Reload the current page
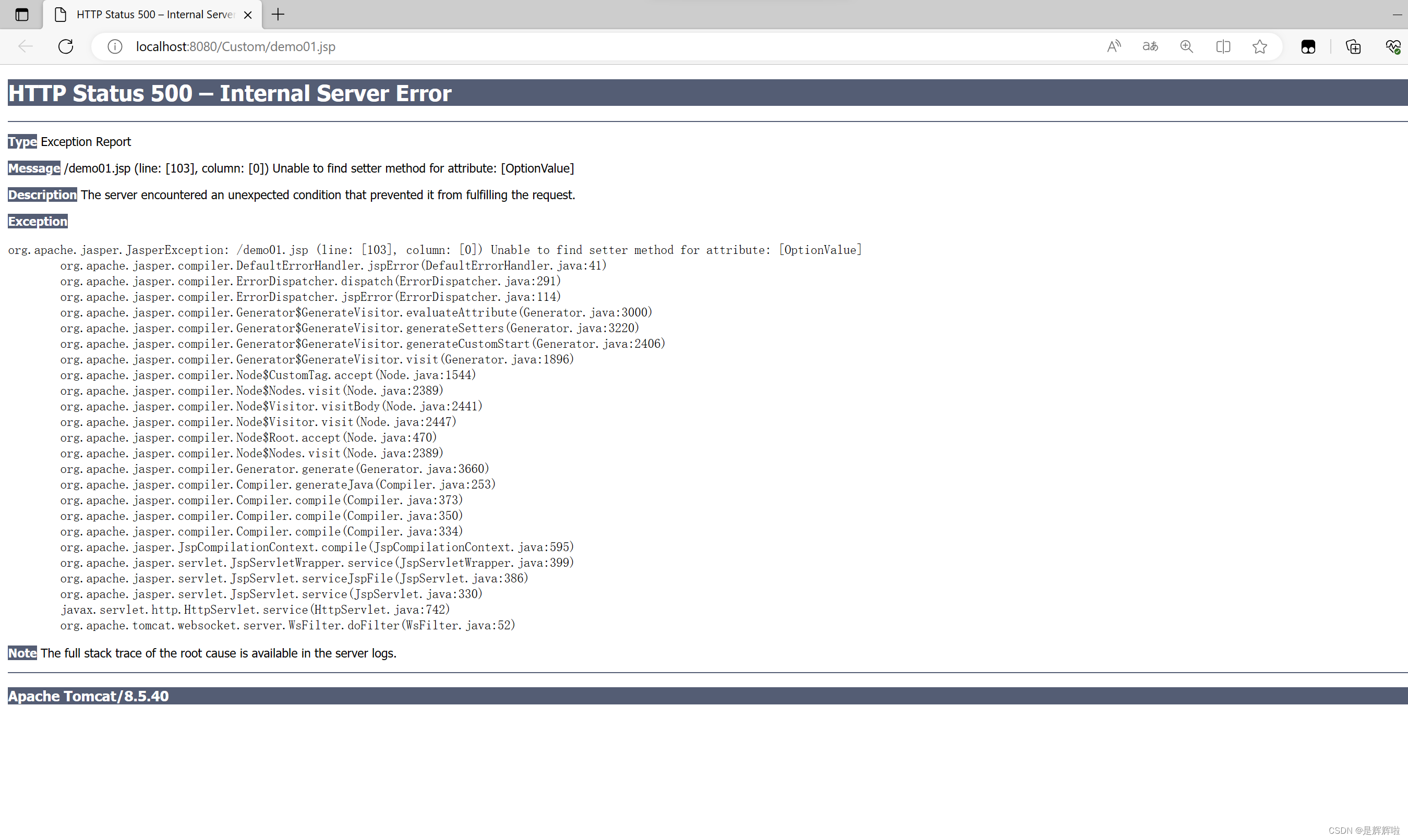Viewport: 1408px width, 840px height. 66,46
